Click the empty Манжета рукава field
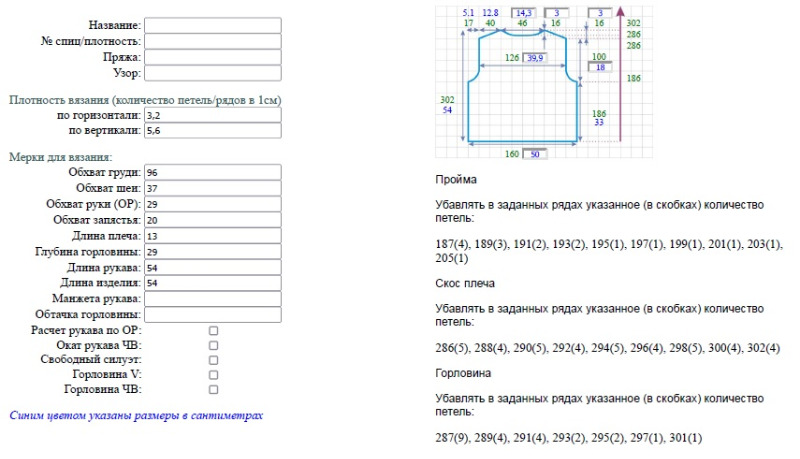 (x=213, y=299)
